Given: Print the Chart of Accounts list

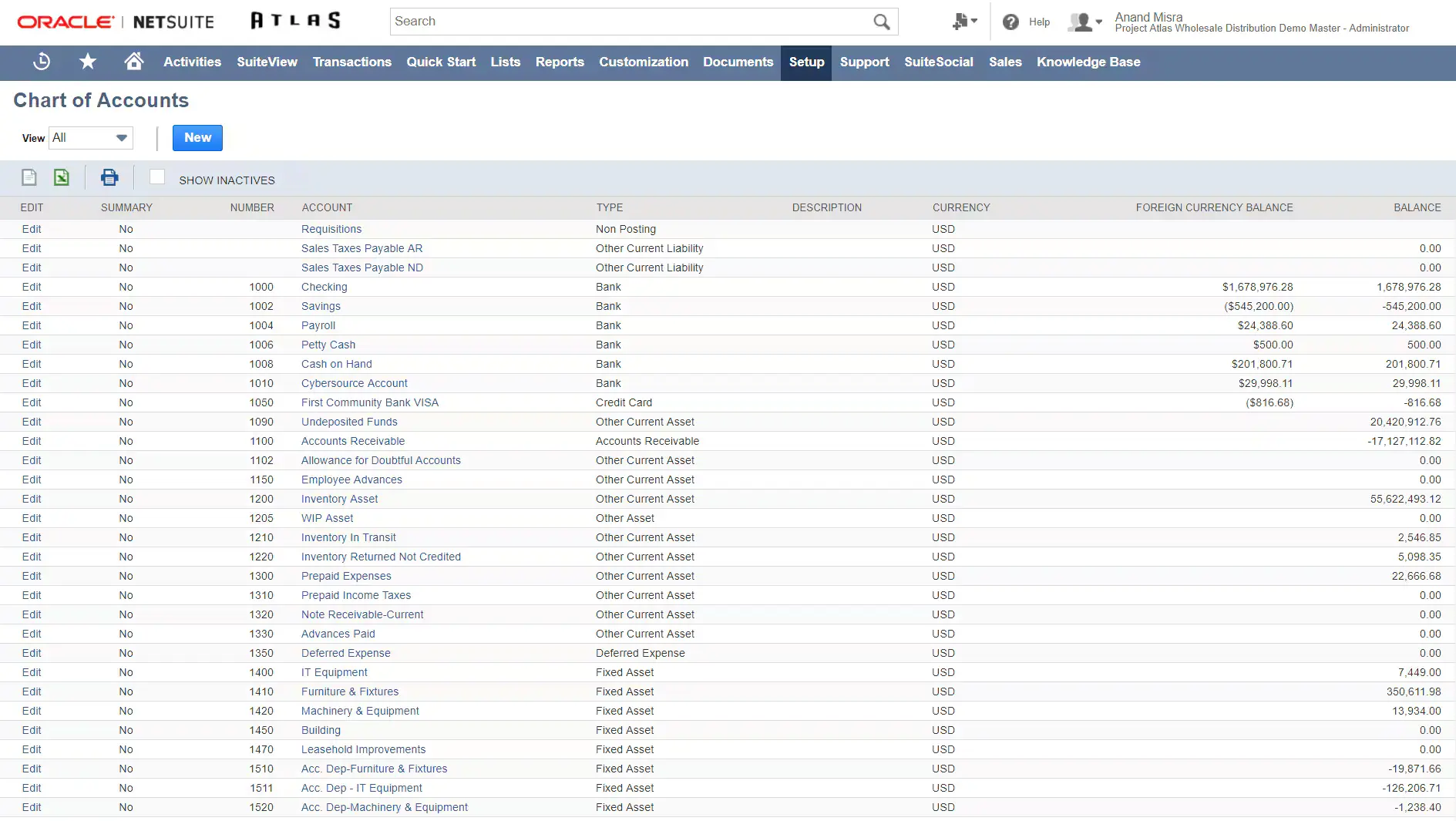Looking at the screenshot, I should [109, 177].
